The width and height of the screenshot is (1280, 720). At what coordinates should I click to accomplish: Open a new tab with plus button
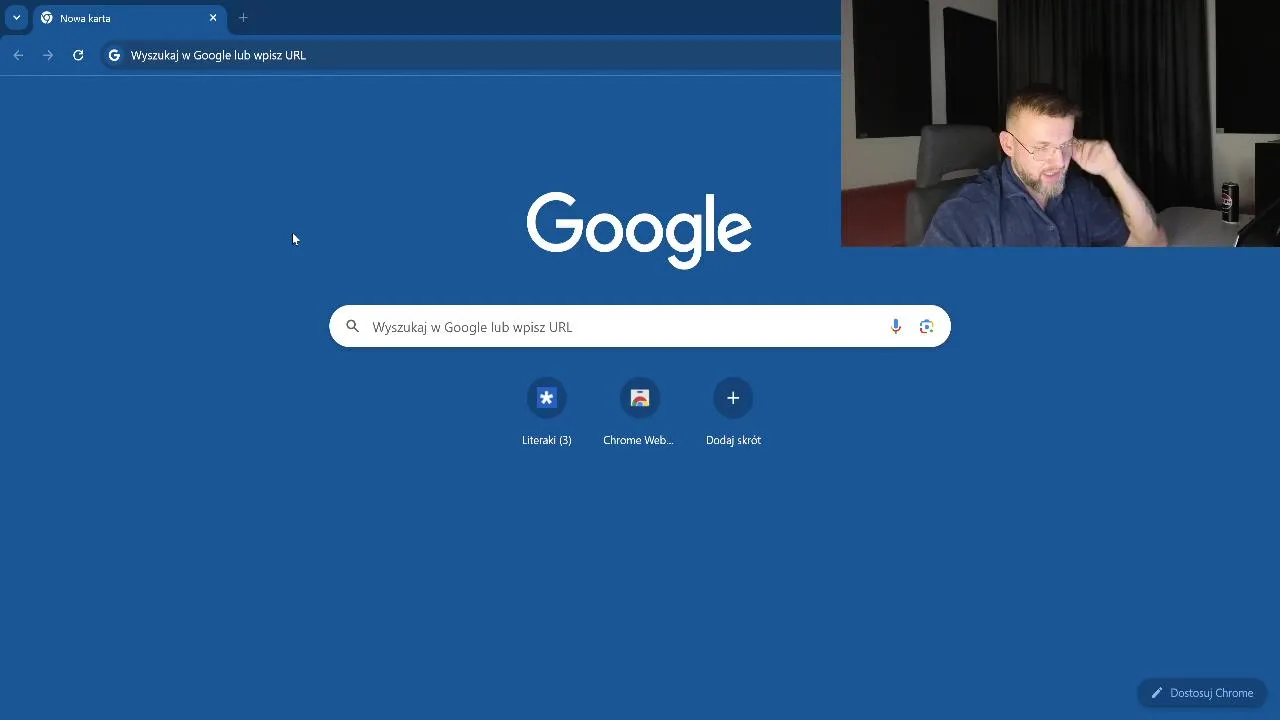243,18
